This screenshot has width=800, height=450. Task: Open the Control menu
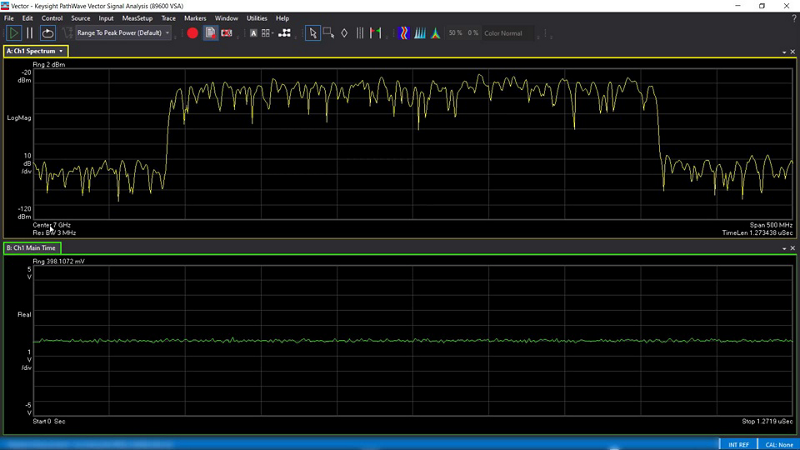52,18
